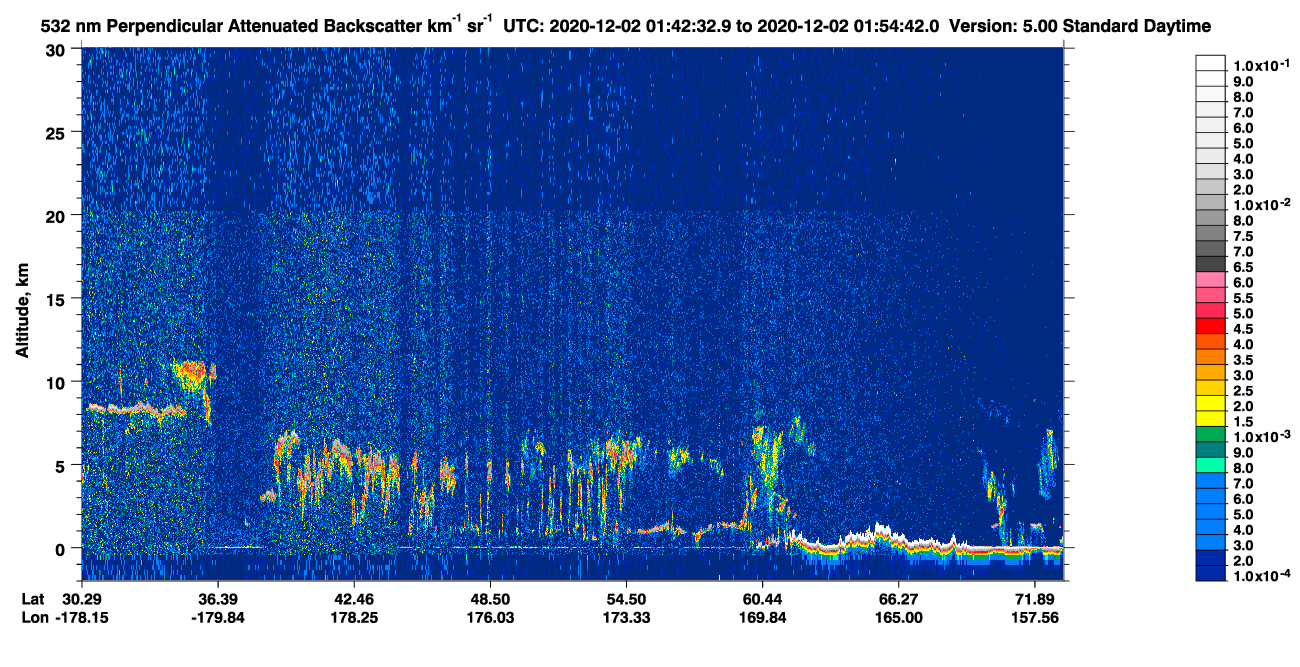Click color scale label '1.0x10-1' at top
This screenshot has width=1300, height=667.
(x=1260, y=65)
